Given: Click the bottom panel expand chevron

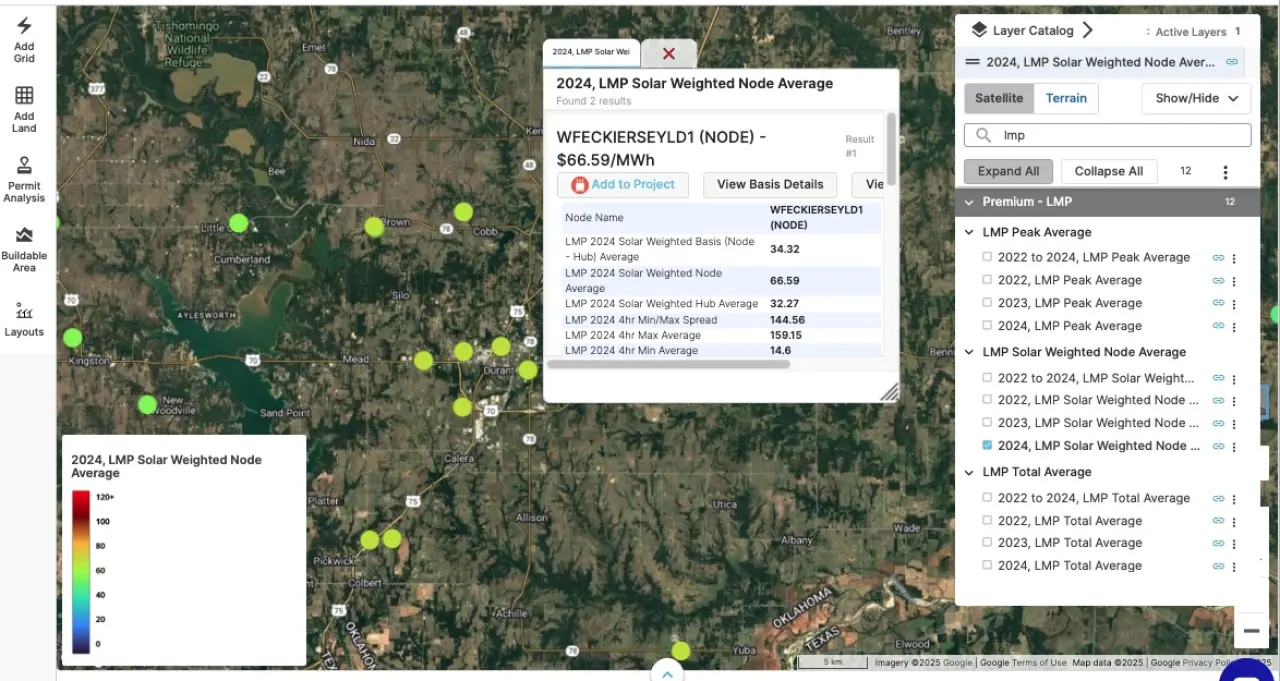Looking at the screenshot, I should [667, 674].
